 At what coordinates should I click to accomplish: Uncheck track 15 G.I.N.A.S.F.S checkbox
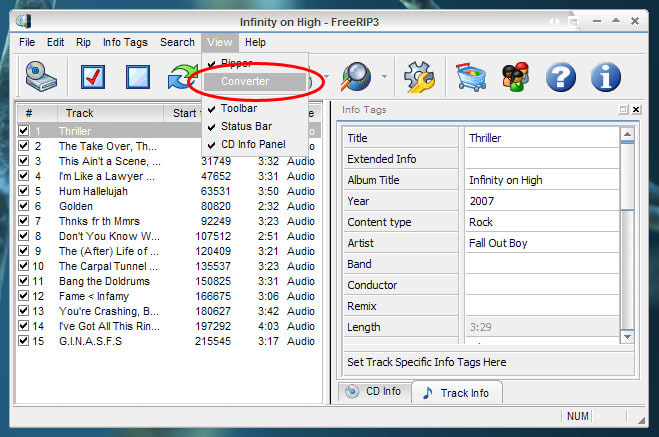pos(24,341)
